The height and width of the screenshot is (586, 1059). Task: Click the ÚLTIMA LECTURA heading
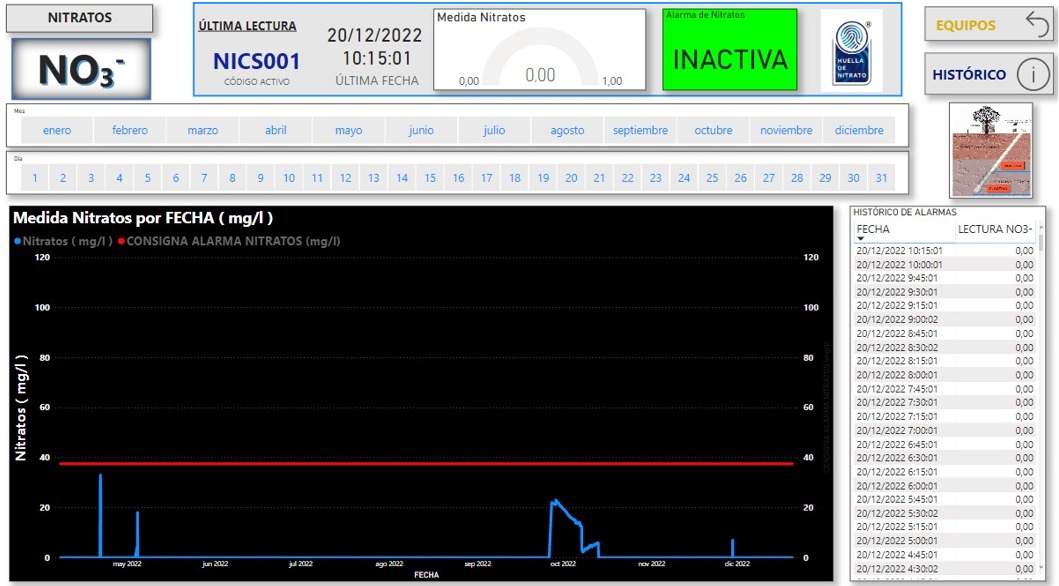coord(247,26)
